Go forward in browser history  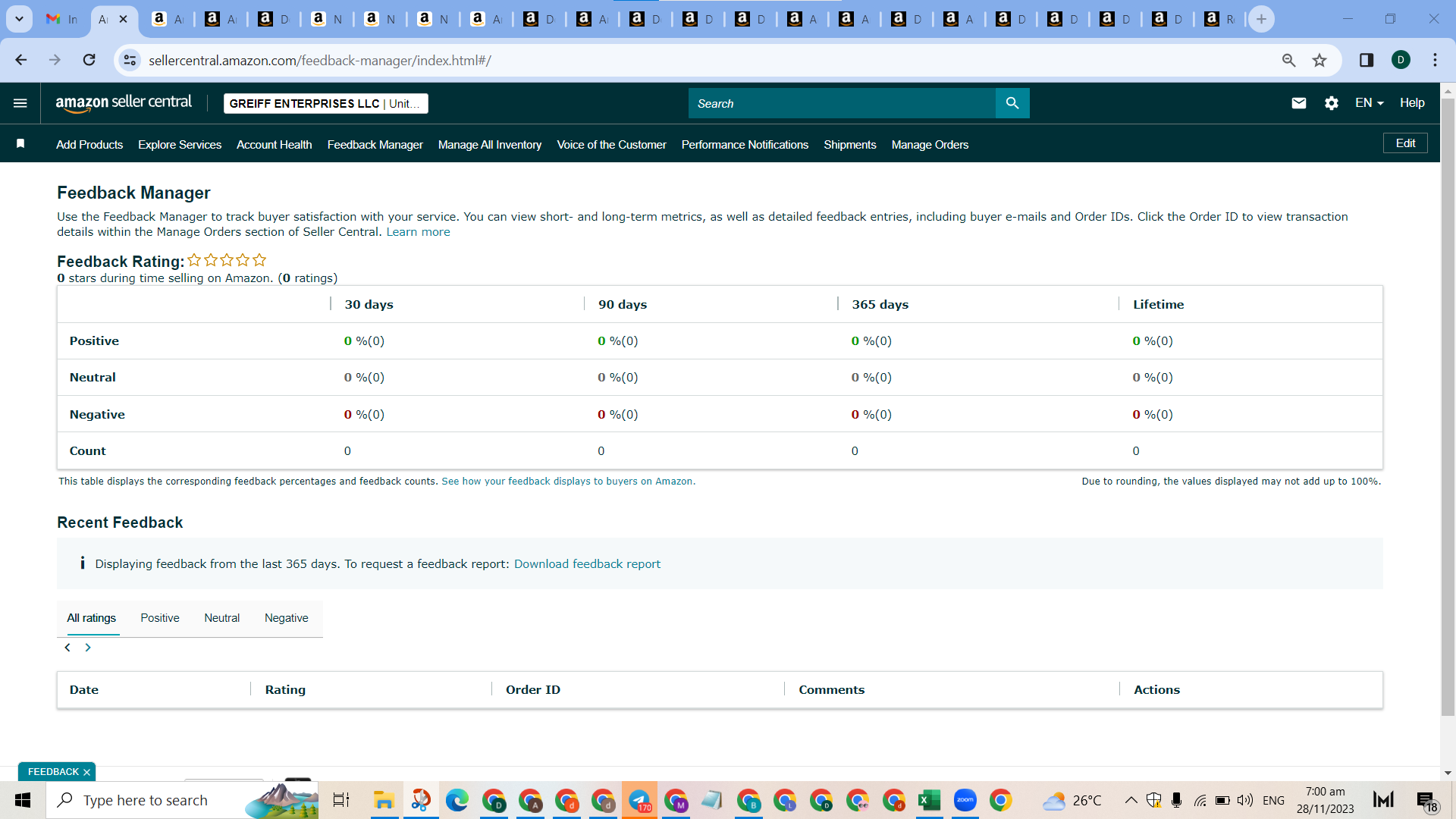click(55, 60)
